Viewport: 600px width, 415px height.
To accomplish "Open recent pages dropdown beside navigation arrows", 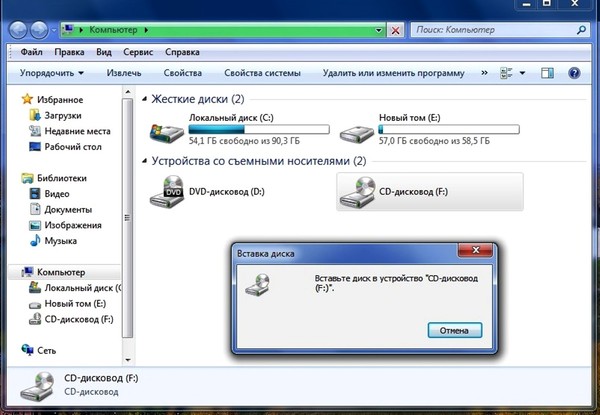I will tap(54, 30).
